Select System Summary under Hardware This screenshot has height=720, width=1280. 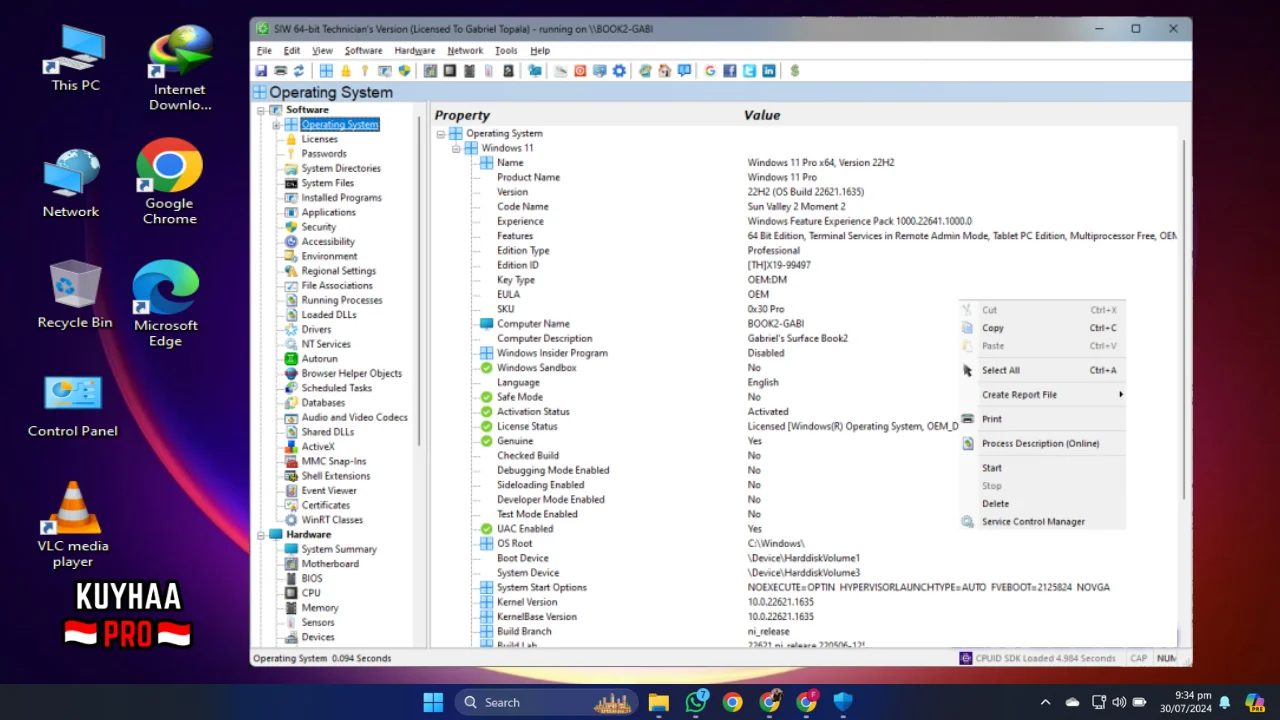point(339,549)
